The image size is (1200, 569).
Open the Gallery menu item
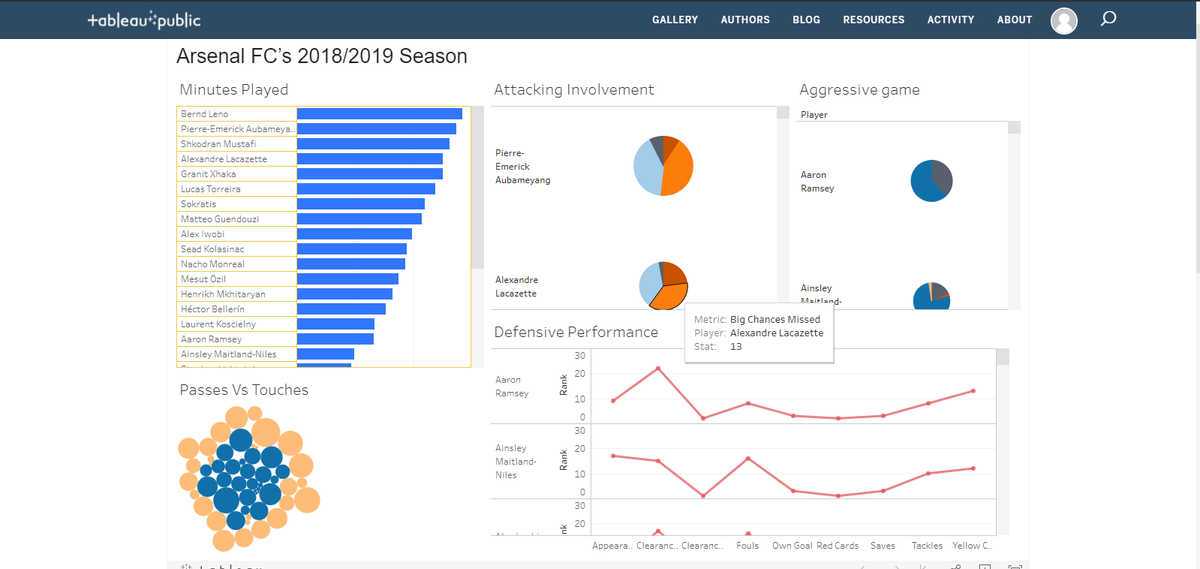(675, 20)
